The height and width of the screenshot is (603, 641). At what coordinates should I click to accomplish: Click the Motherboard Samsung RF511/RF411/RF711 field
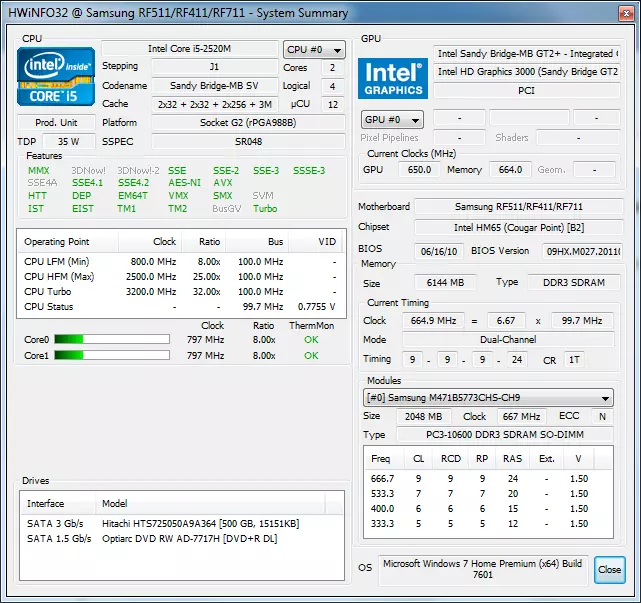[x=519, y=207]
